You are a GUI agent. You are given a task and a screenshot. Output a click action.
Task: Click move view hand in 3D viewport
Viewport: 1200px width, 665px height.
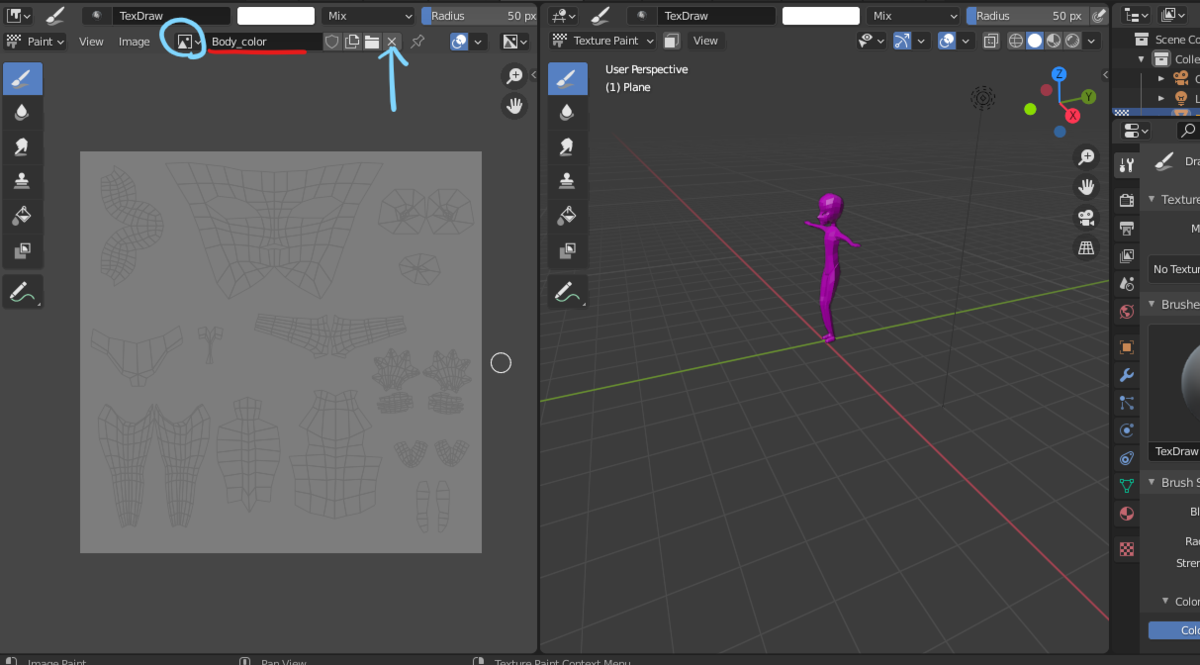pyautogui.click(x=1086, y=187)
